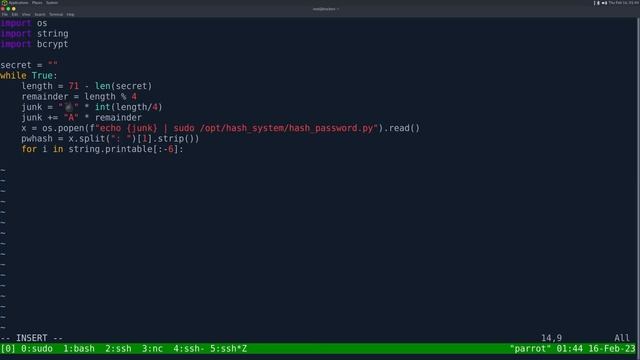Click 'len(secret)' in the length line
Screen dimensions: 640x360
click(x=123, y=86)
